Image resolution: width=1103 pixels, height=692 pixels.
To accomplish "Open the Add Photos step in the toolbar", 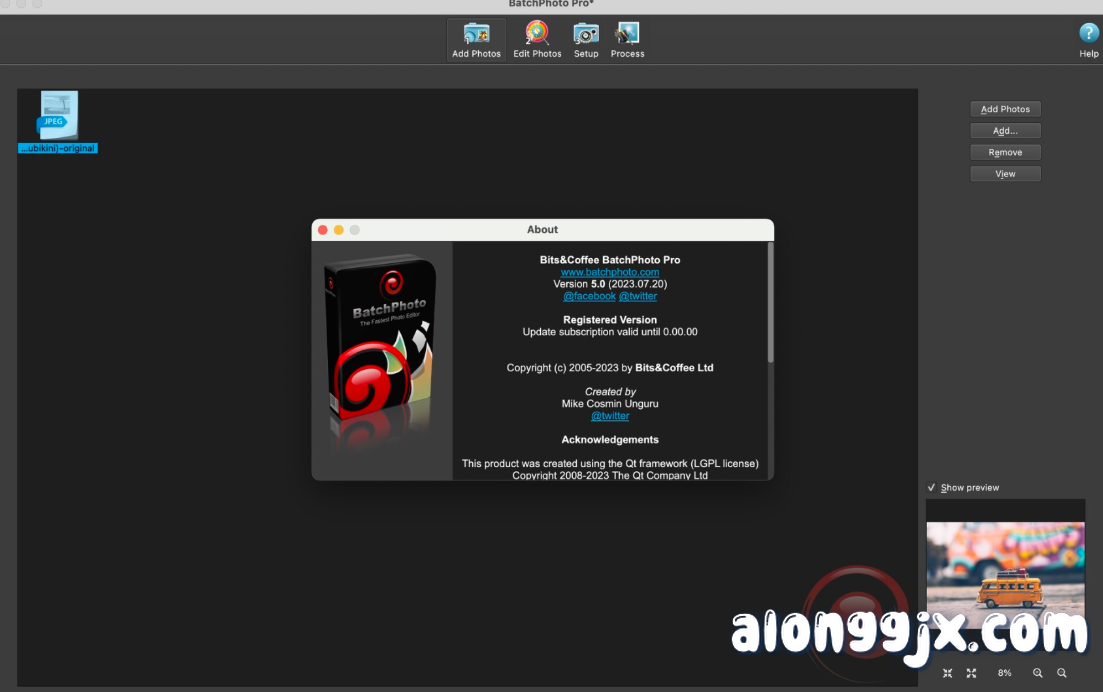I will click(x=475, y=38).
